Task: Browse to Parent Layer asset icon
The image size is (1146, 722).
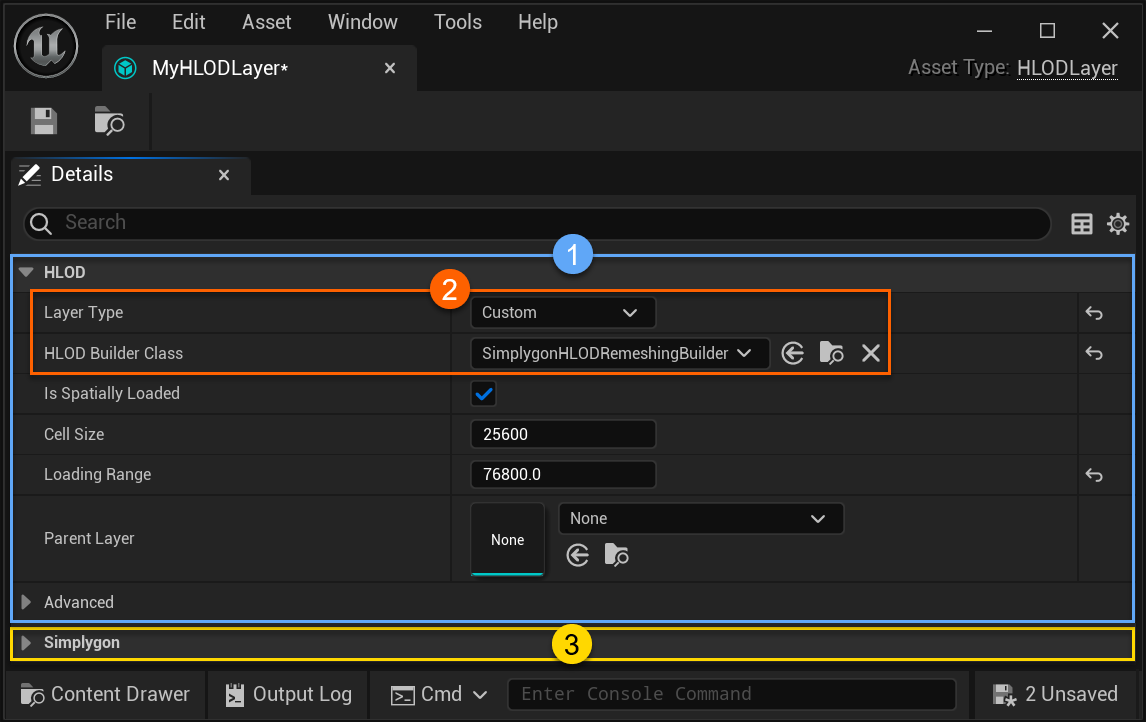Action: tap(616, 555)
